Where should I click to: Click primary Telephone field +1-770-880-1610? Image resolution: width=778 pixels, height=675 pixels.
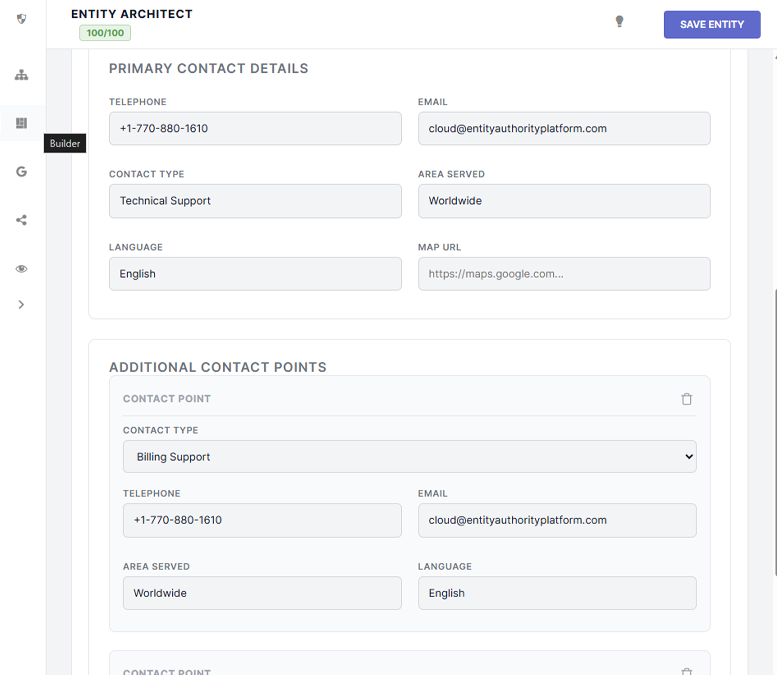255,129
